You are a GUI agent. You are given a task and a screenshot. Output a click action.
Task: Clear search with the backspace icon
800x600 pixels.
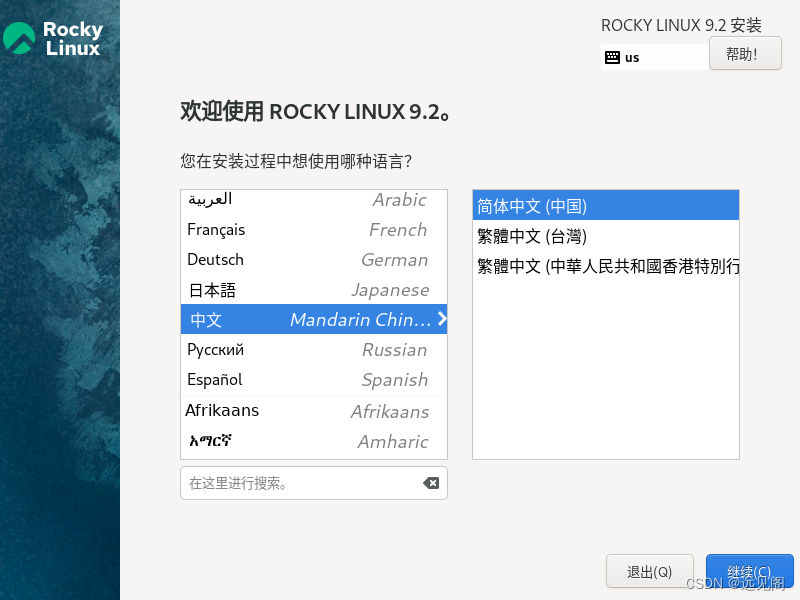point(431,483)
